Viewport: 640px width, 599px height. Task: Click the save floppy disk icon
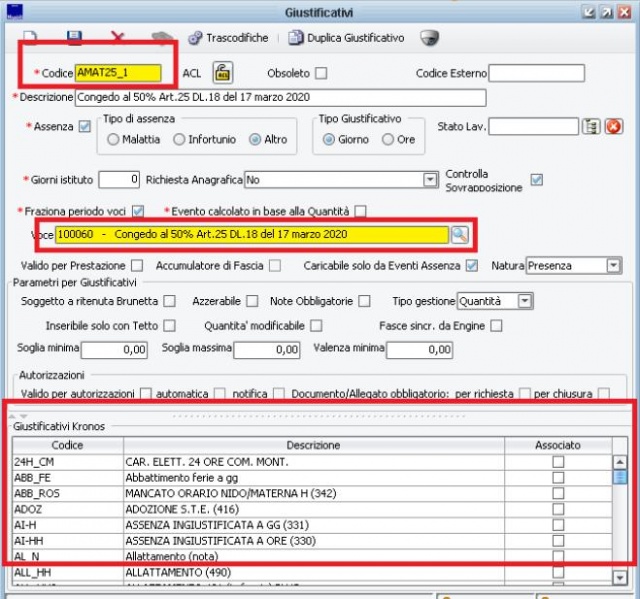(74, 38)
